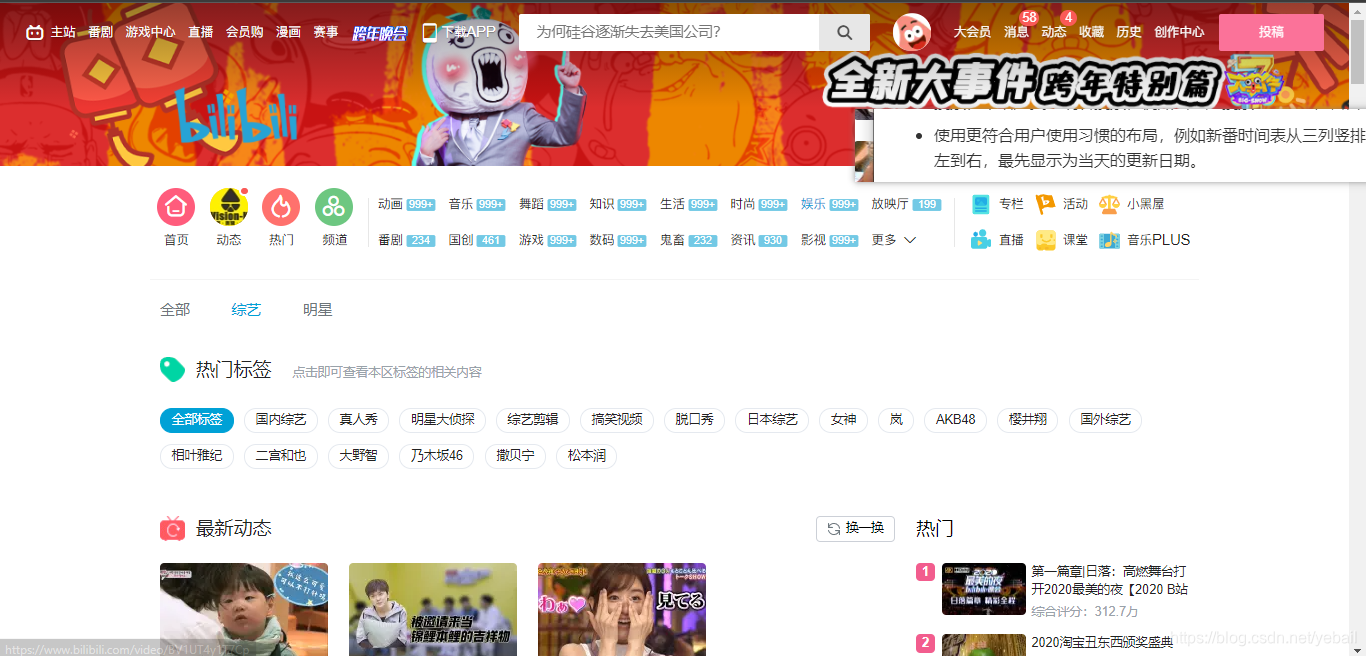
Task: Select the 明星大侦探 tag
Action: tap(442, 420)
